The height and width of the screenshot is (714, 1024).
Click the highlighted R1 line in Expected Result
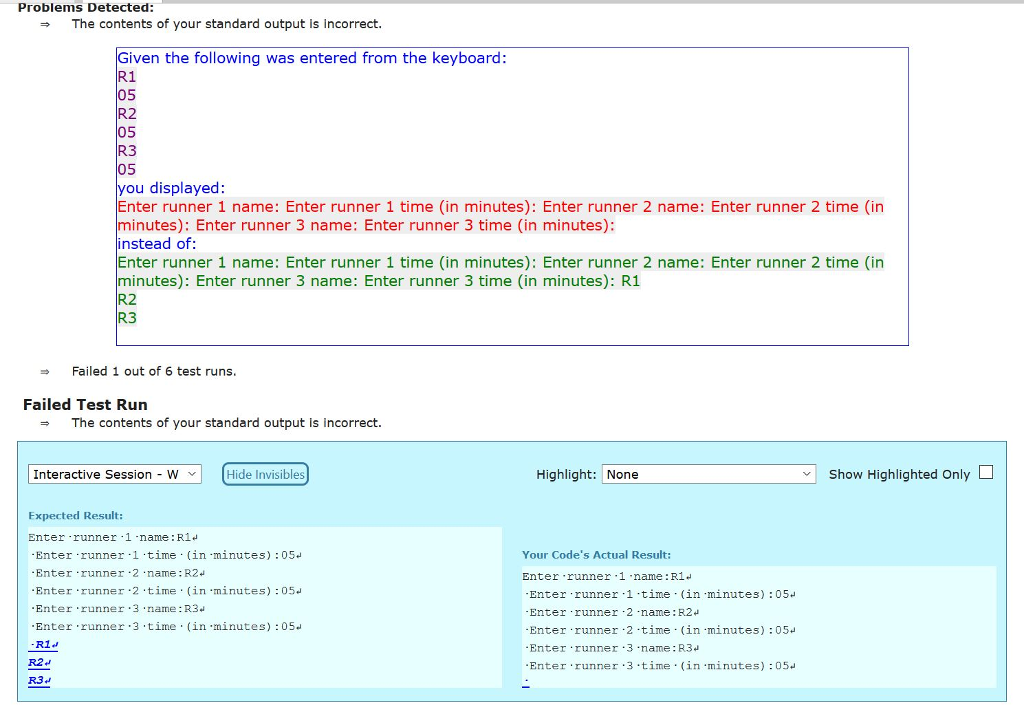tap(44, 645)
